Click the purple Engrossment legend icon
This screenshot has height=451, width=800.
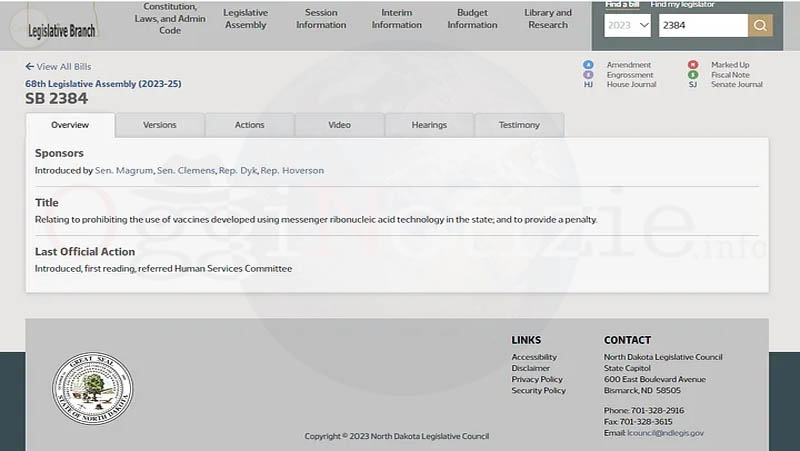[x=588, y=75]
